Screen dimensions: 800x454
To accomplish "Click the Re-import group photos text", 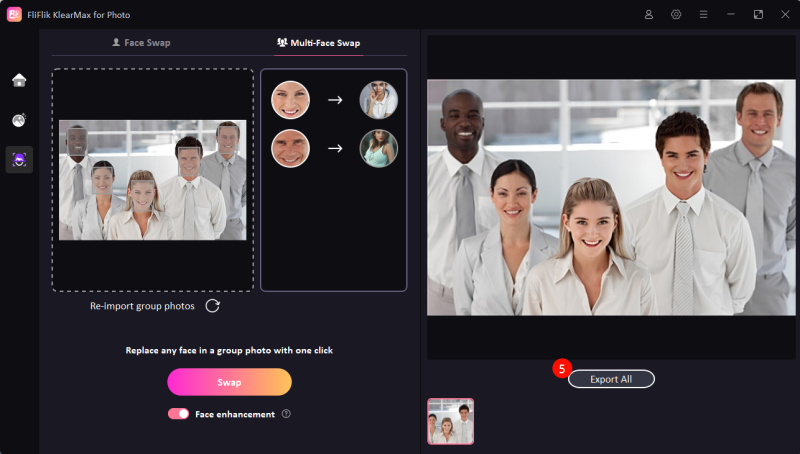I will 142,306.
